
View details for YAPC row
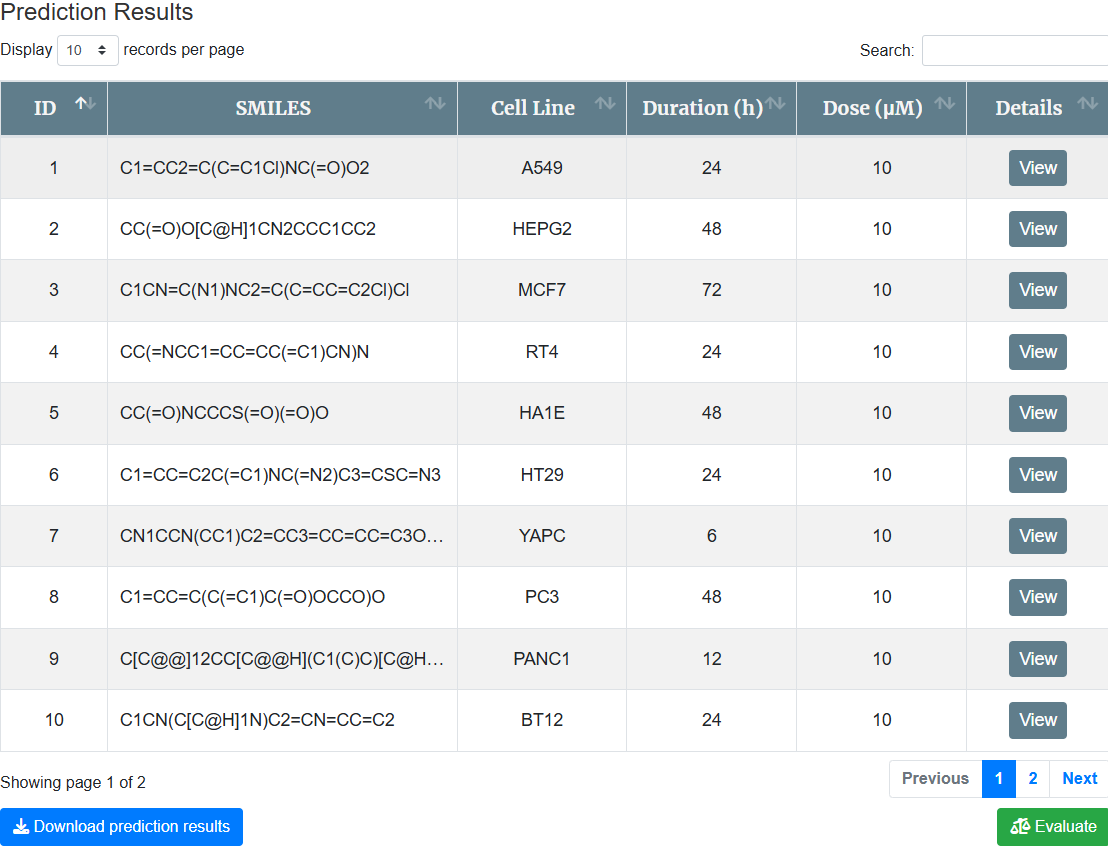[x=1037, y=536]
